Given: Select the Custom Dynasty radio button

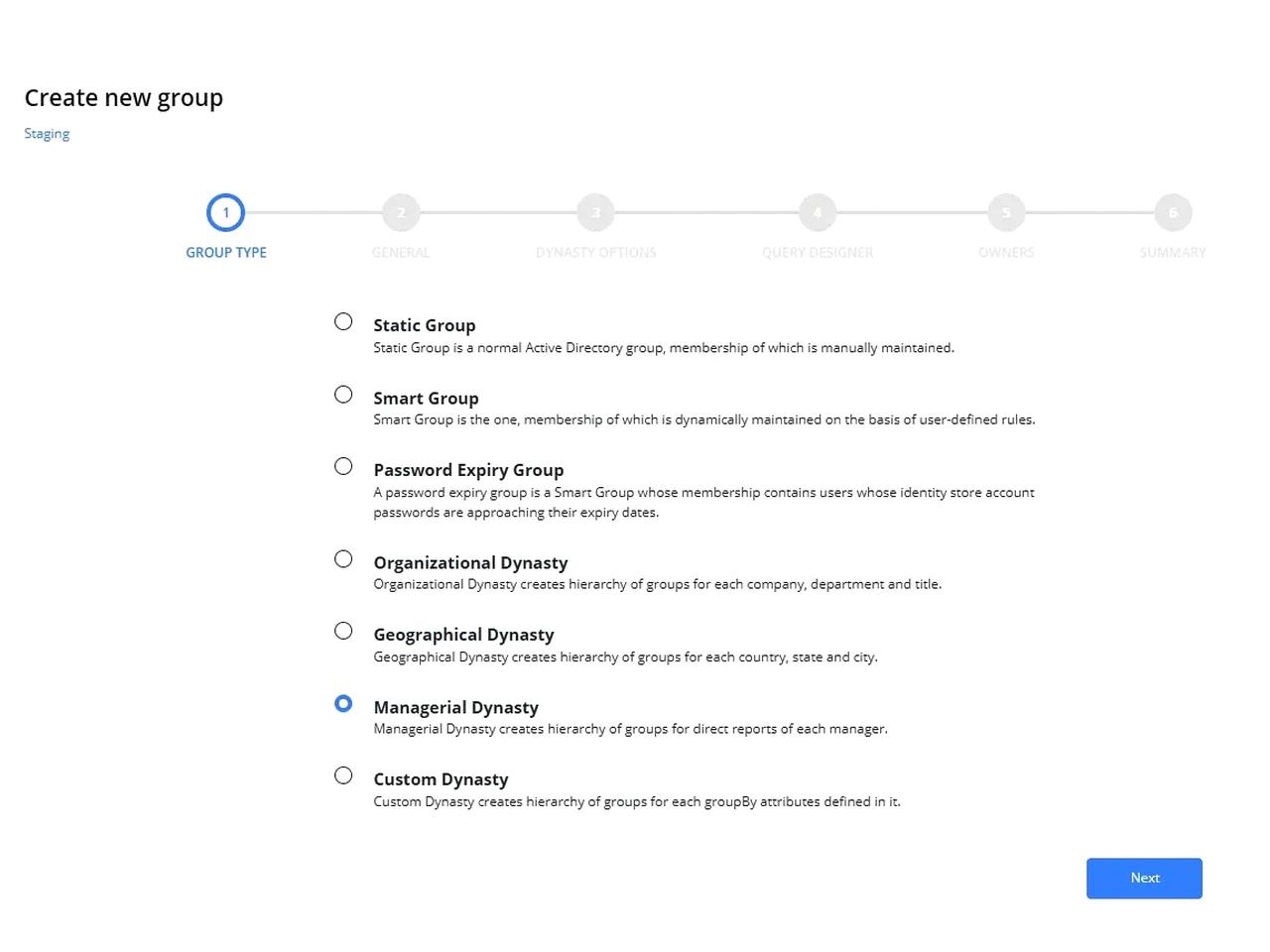Looking at the screenshot, I should coord(343,775).
